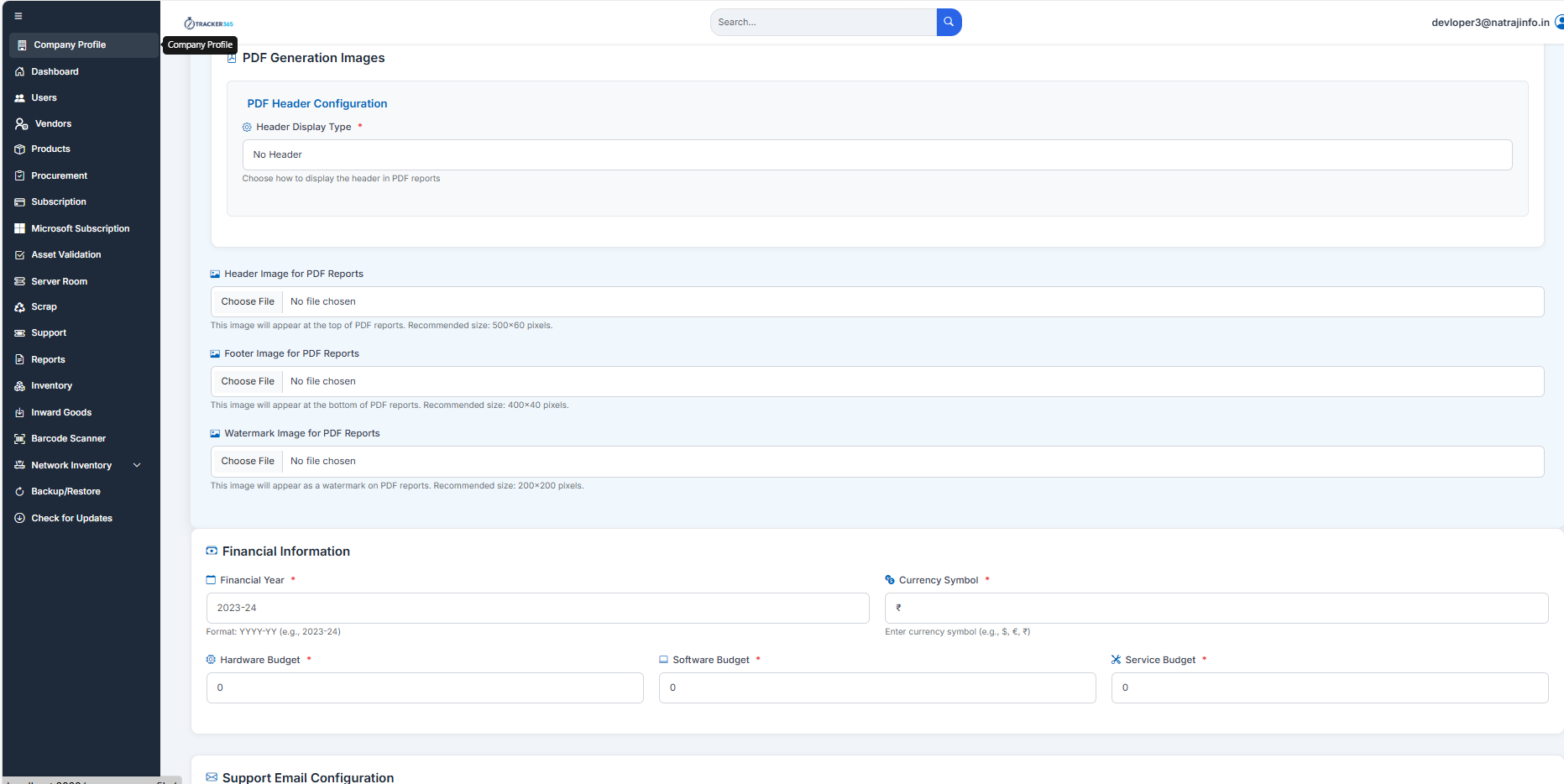Click the Software Budget input field

[877, 687]
